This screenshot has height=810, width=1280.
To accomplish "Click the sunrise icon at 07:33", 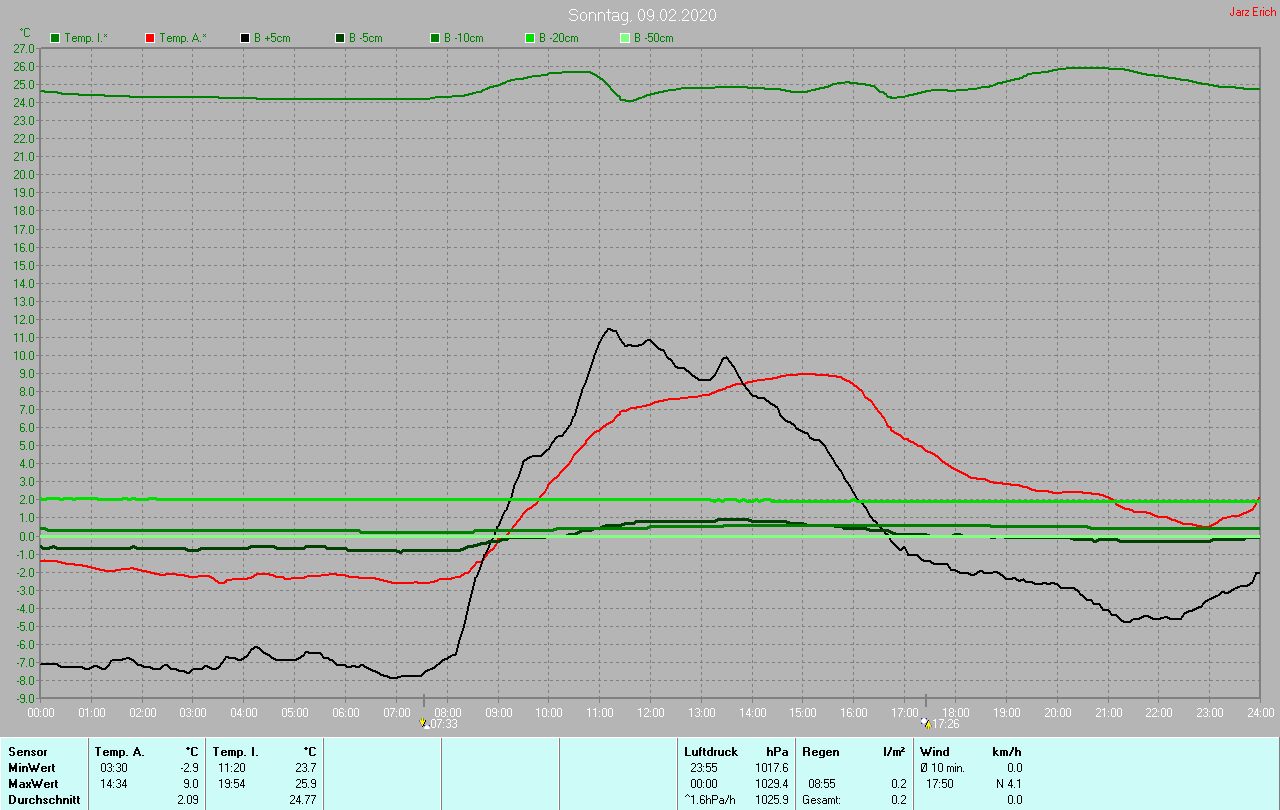I will (x=424, y=723).
